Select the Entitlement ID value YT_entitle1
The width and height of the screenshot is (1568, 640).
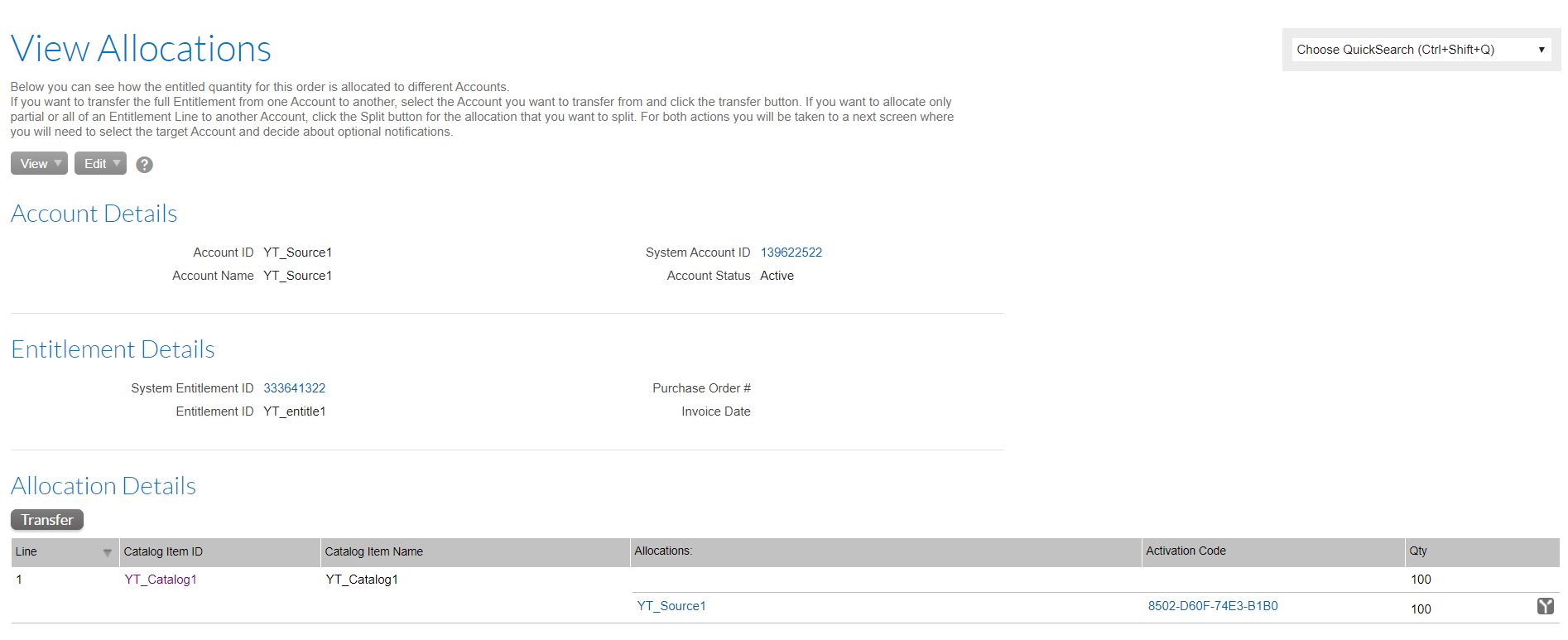pos(295,411)
